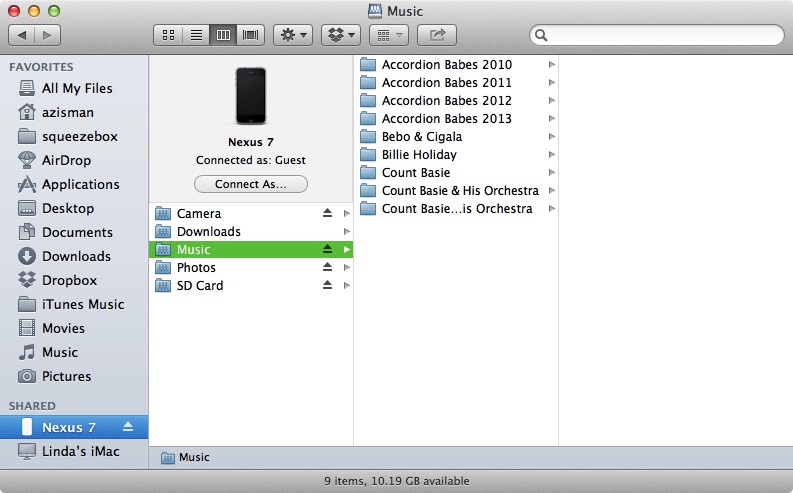Expand Billie Holiday arrow
This screenshot has height=493, width=793.
click(552, 155)
